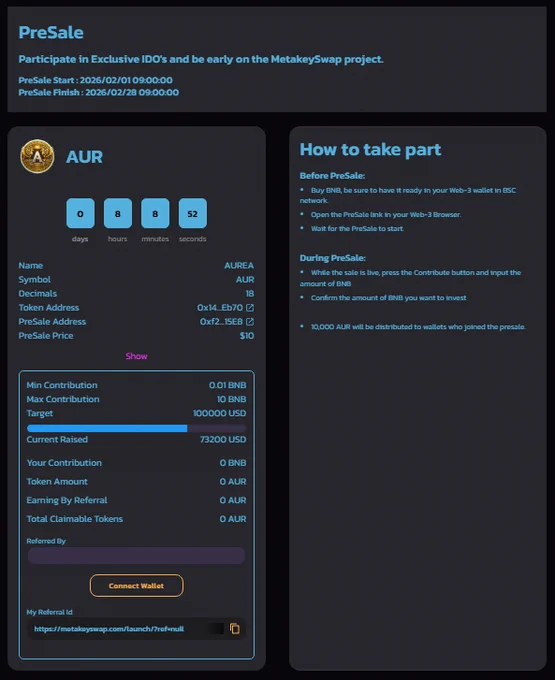555x680 pixels.
Task: Click Your Contribution value 0 BNB
Action: click(x=233, y=463)
